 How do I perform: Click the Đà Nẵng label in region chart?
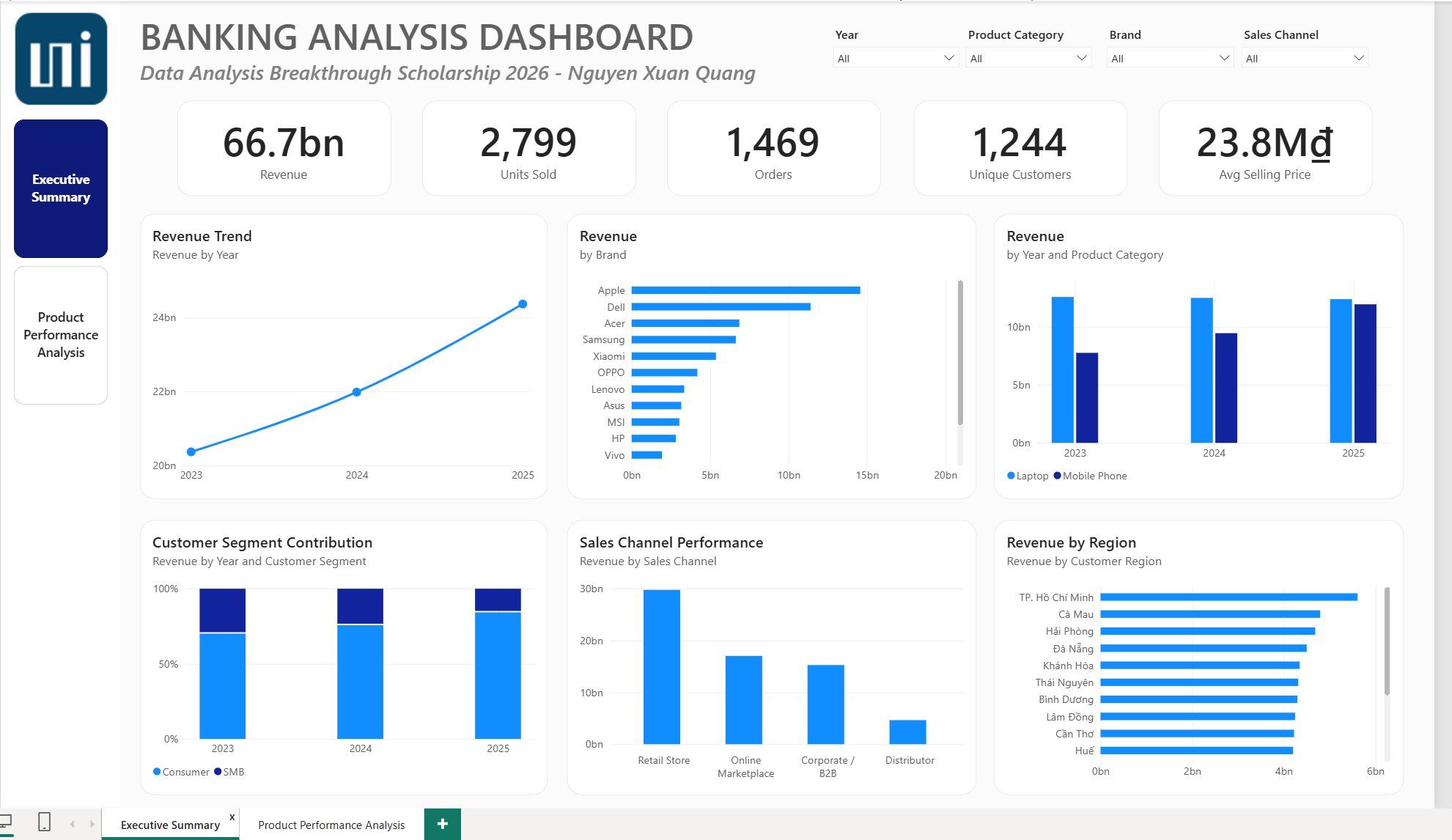coord(1073,649)
